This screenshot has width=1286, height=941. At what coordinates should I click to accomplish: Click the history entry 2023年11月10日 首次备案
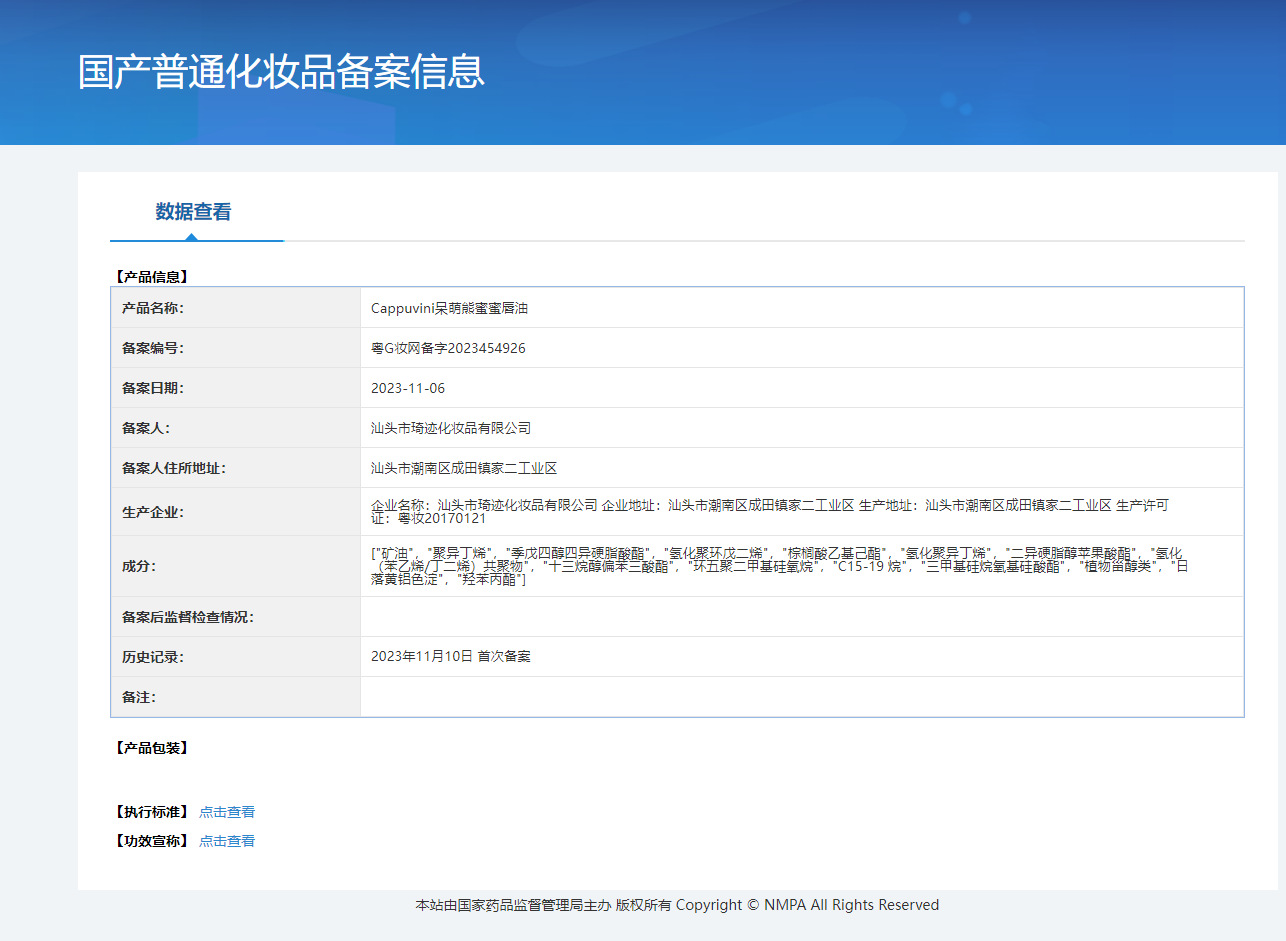pos(451,656)
